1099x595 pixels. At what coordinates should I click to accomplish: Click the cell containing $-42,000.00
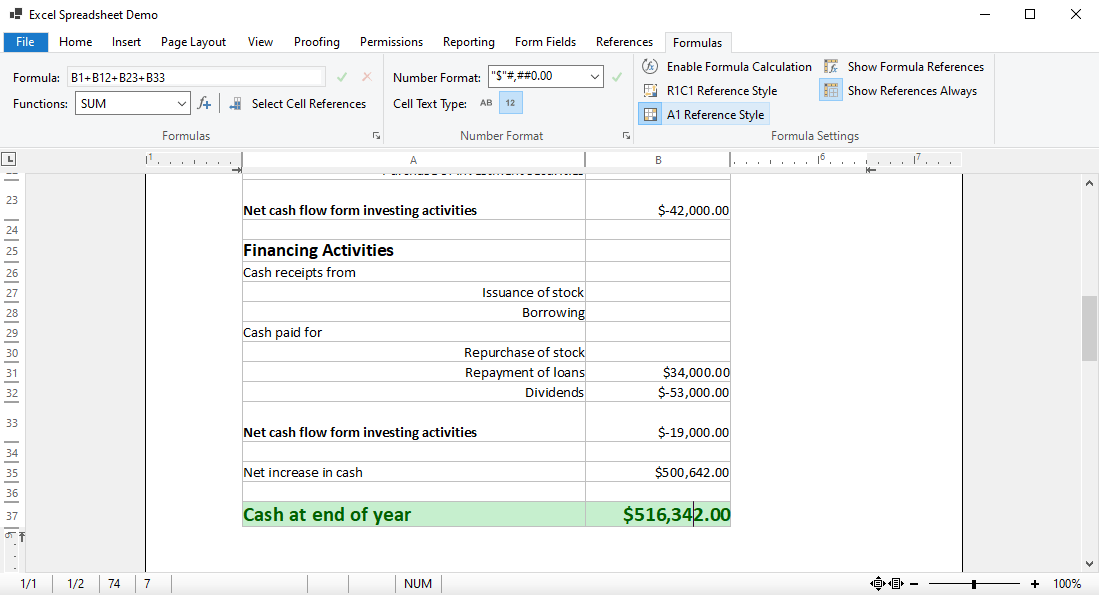[658, 200]
